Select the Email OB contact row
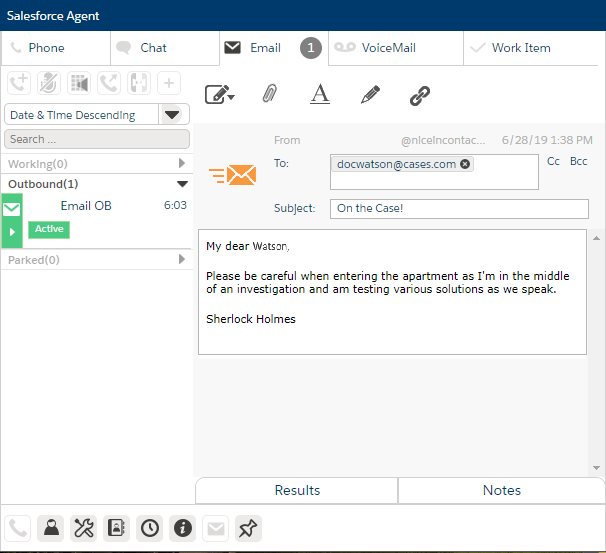 pyautogui.click(x=97, y=221)
